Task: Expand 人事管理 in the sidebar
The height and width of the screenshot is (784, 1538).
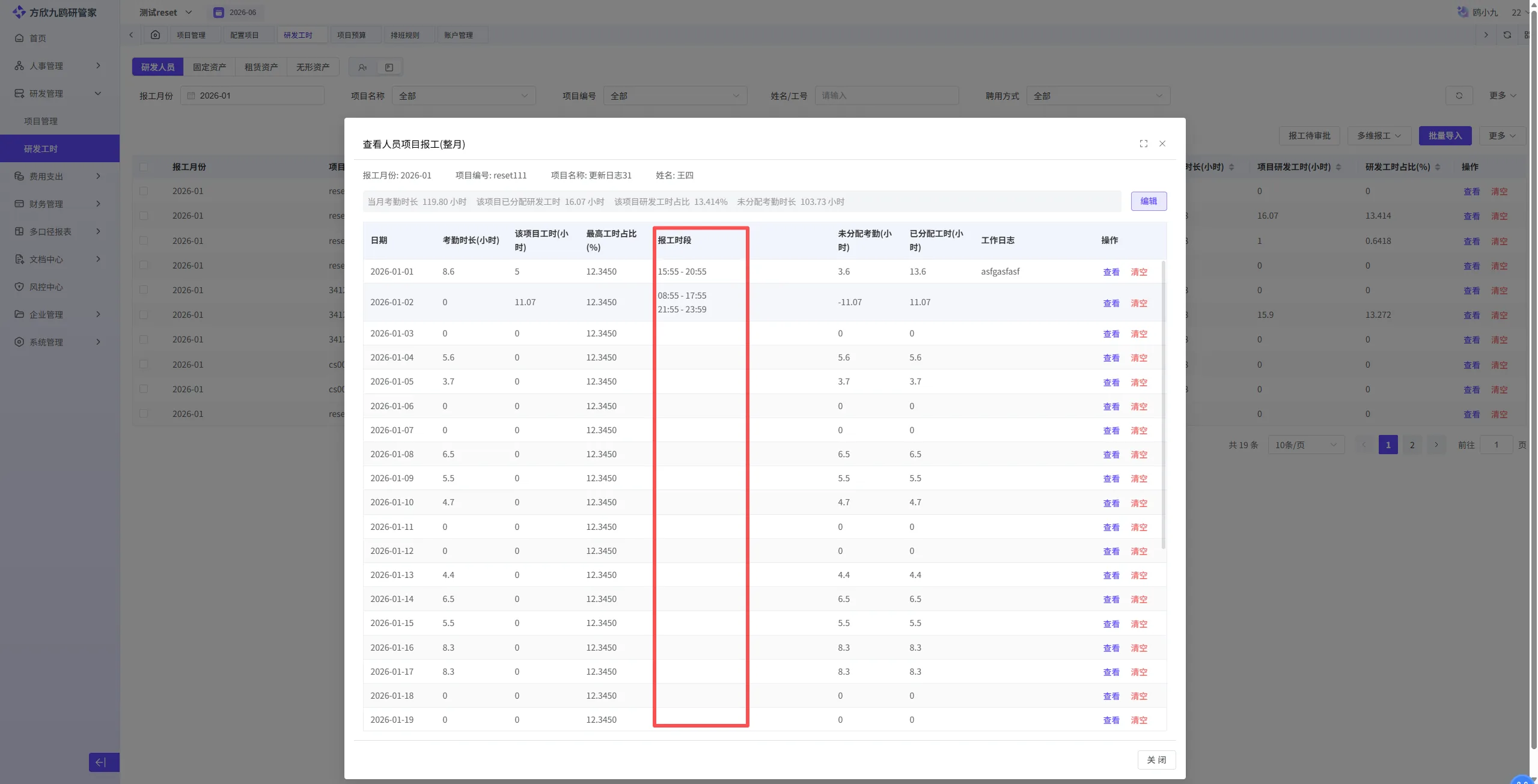Action: 60,65
